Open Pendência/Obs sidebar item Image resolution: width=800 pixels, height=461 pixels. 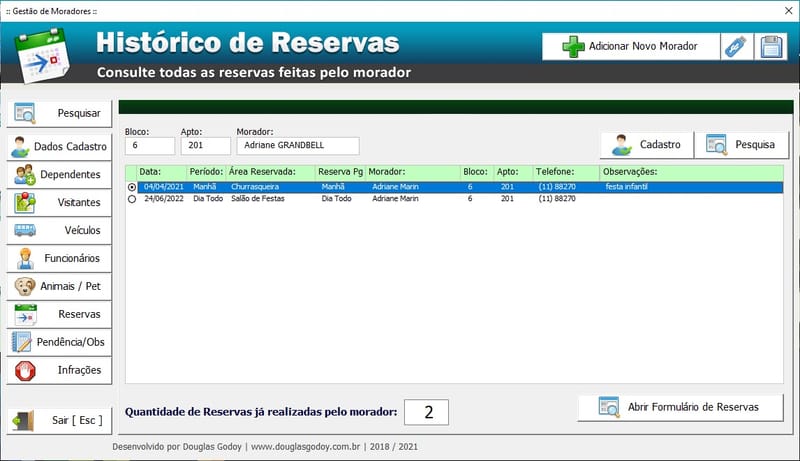pyautogui.click(x=59, y=342)
